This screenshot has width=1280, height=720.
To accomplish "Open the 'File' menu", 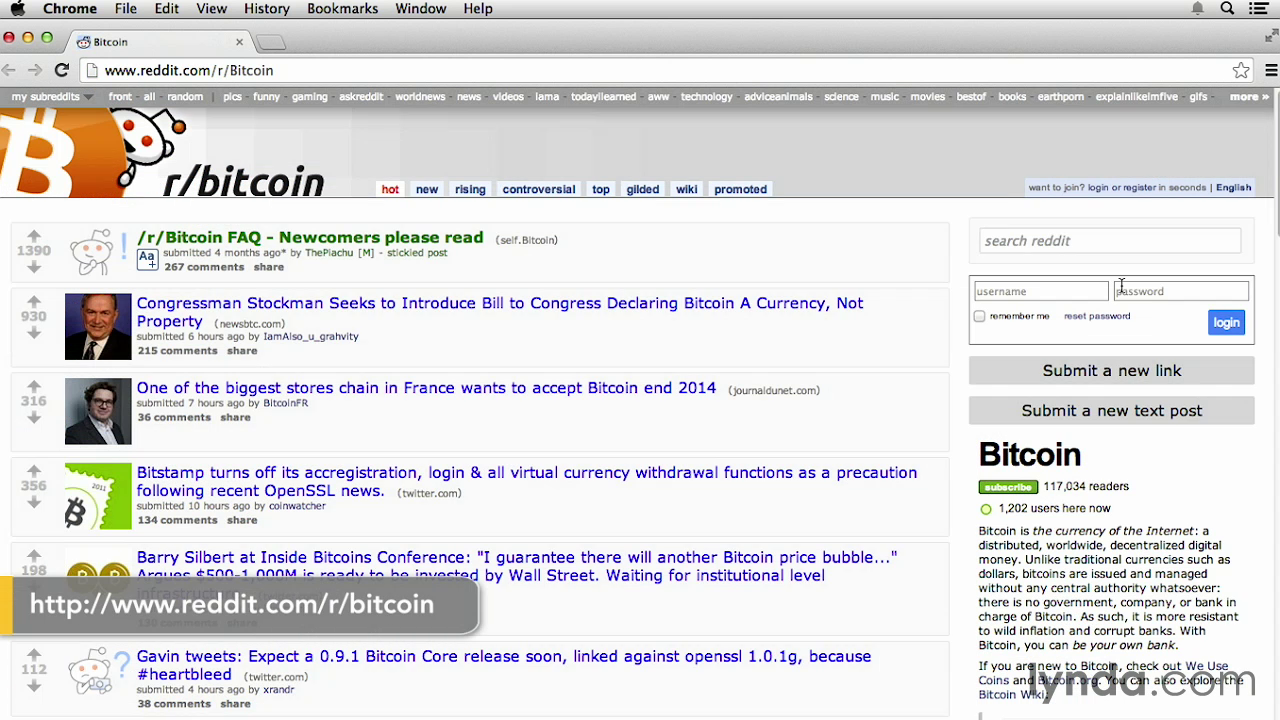I will point(126,9).
